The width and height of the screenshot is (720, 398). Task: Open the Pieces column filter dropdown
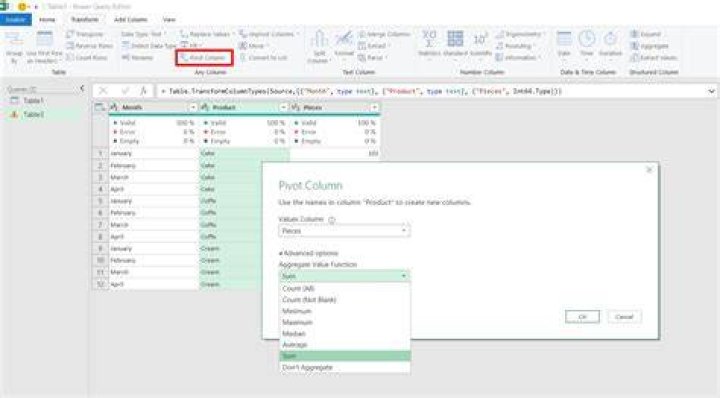(x=375, y=107)
